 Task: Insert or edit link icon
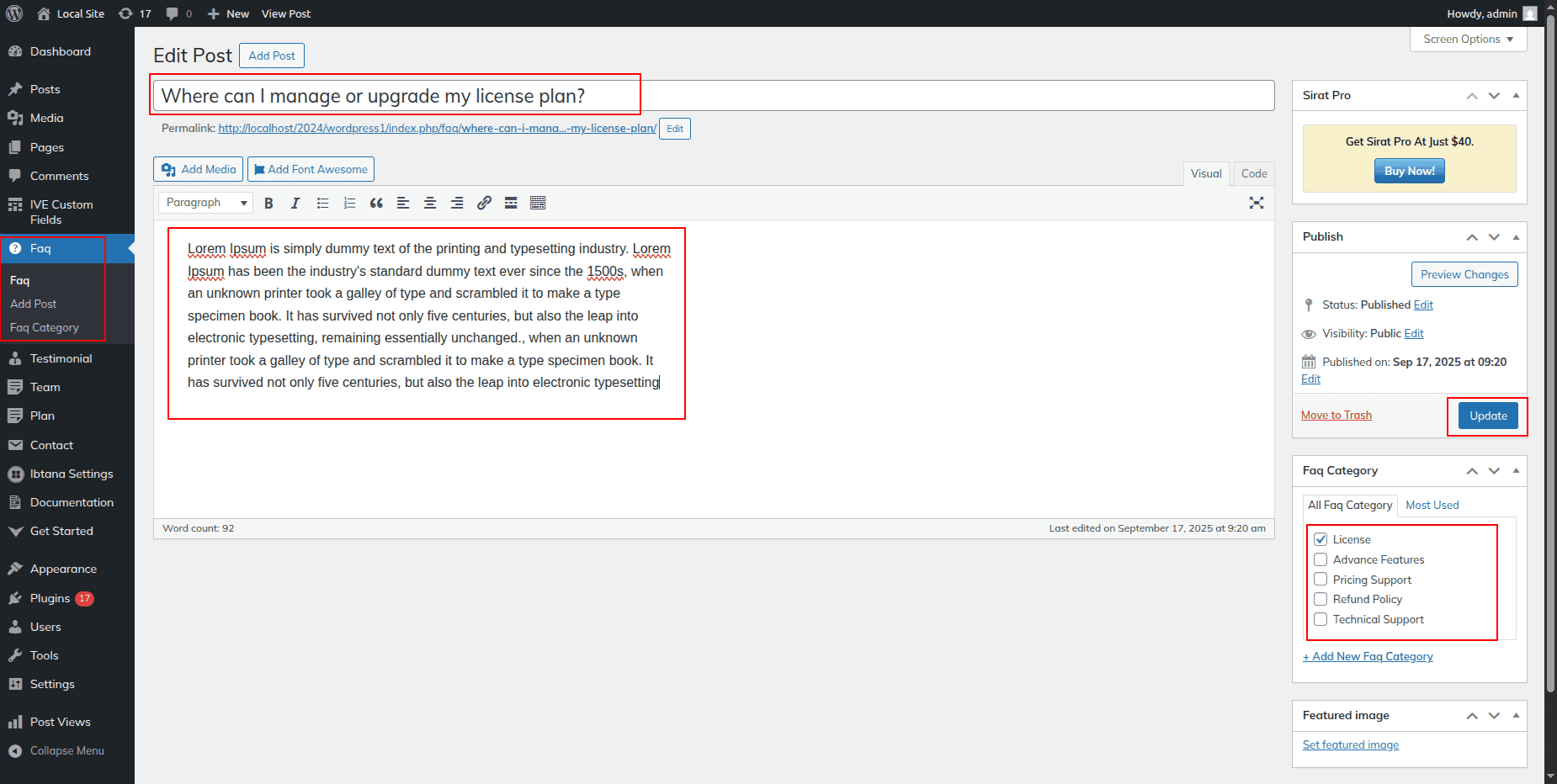(x=484, y=203)
